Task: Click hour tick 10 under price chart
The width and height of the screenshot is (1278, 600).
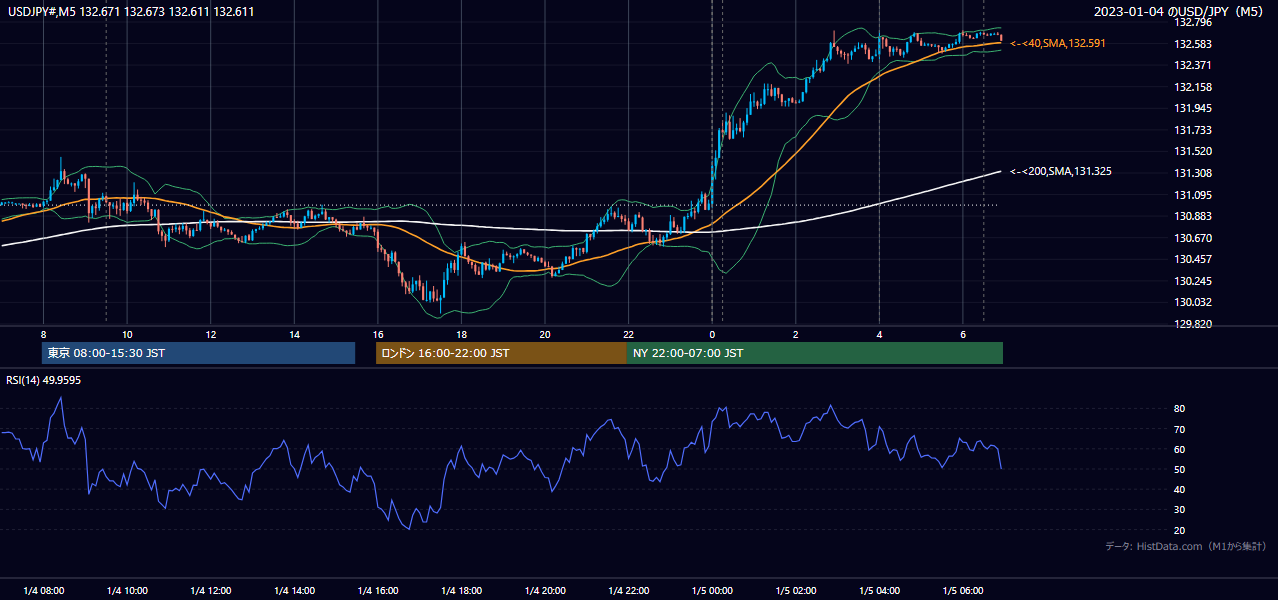Action: [127, 334]
